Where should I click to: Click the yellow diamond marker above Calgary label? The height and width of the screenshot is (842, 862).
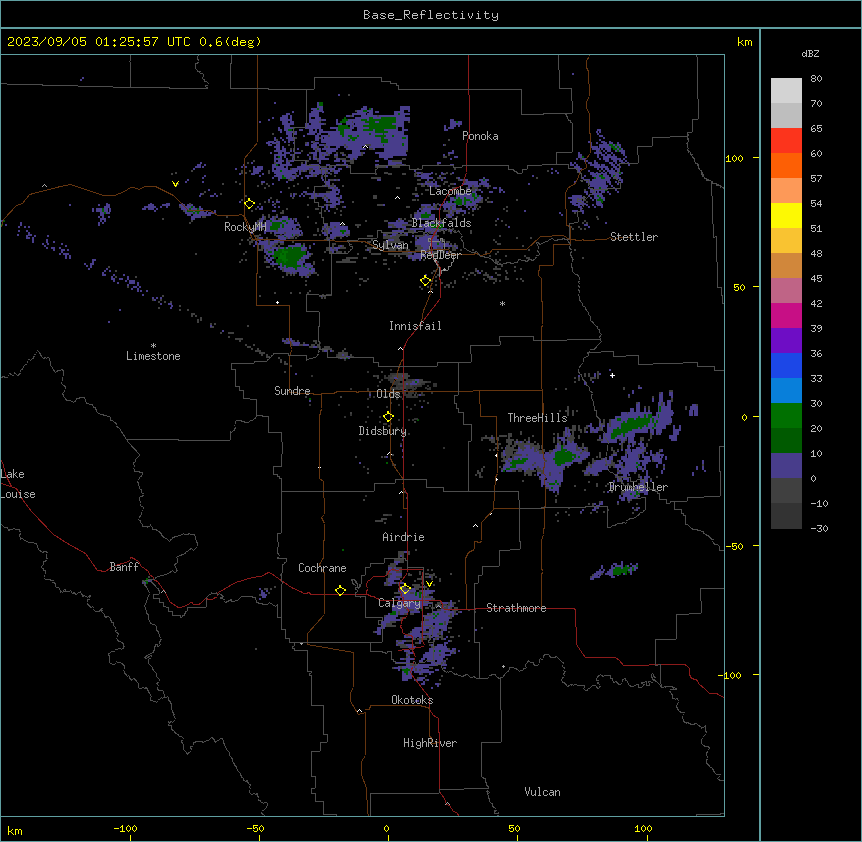[x=405, y=589]
